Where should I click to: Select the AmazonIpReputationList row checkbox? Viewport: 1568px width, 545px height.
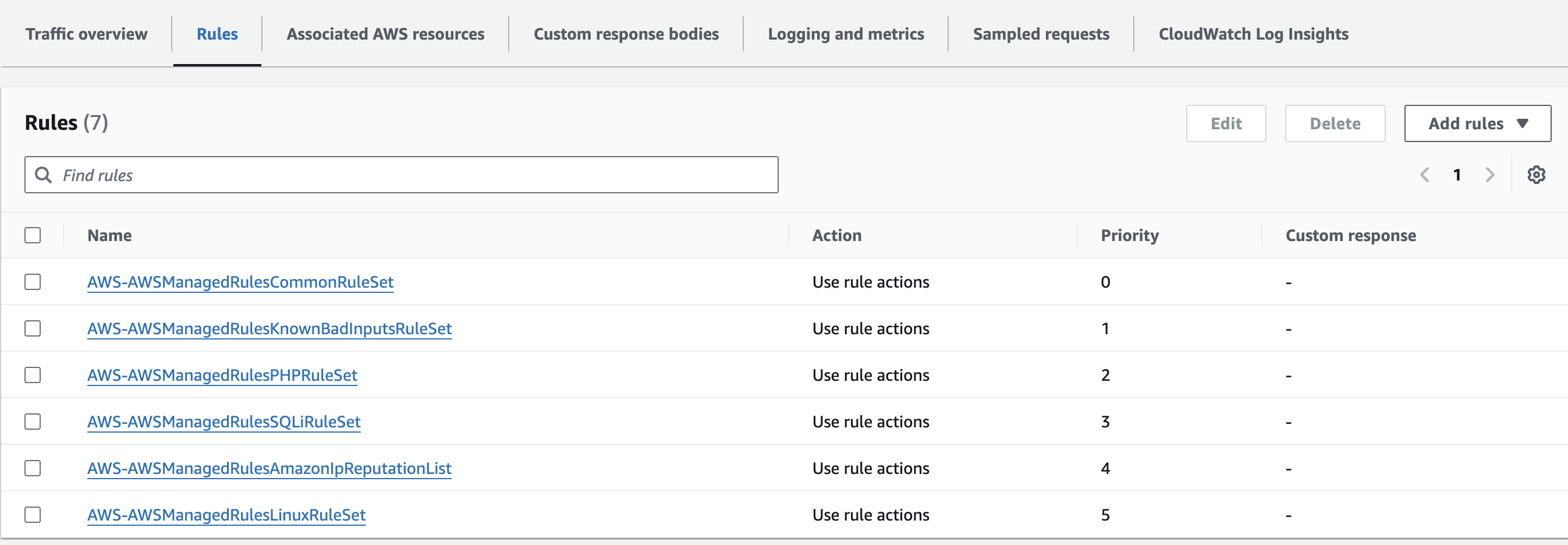33,468
